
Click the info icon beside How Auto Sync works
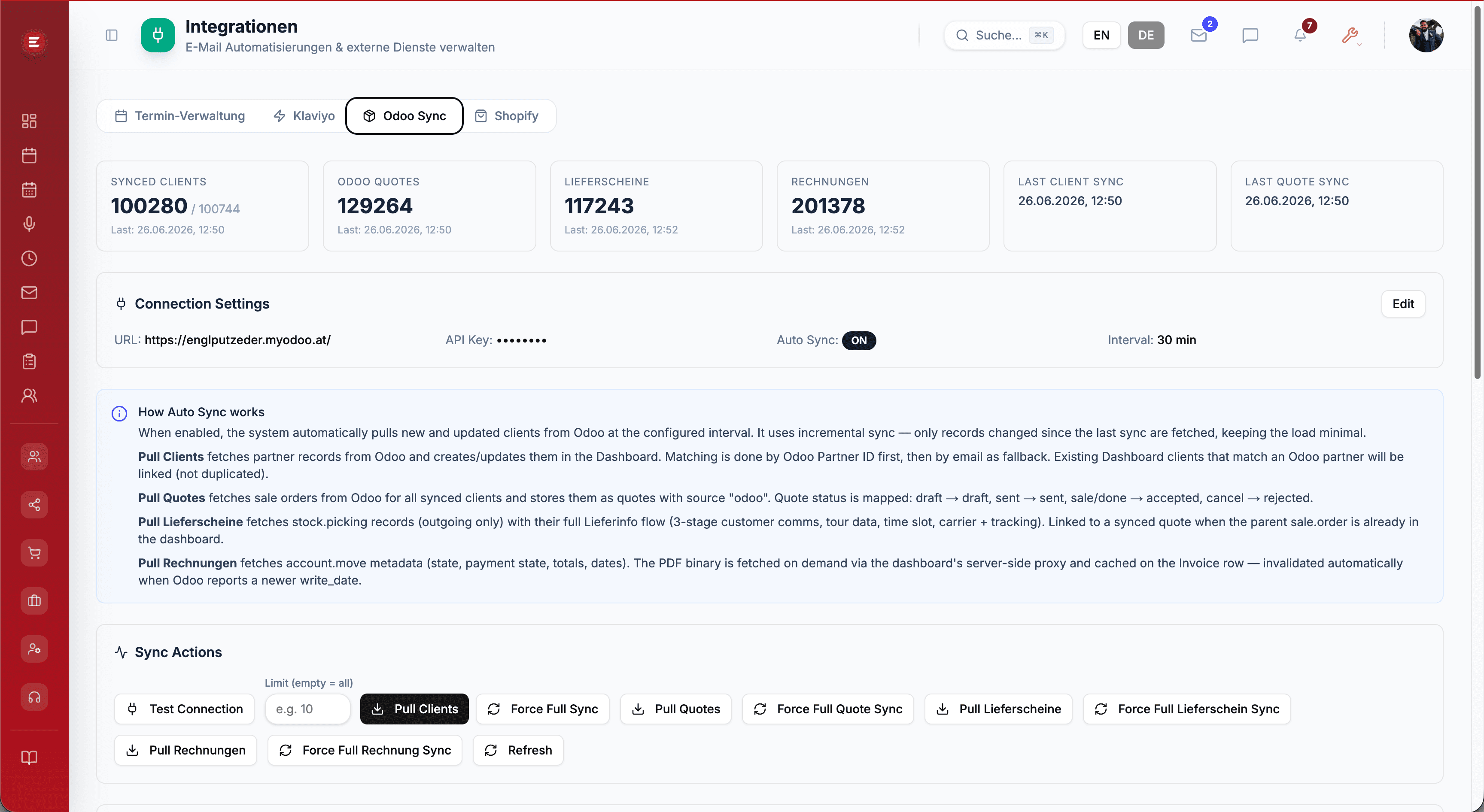click(119, 413)
